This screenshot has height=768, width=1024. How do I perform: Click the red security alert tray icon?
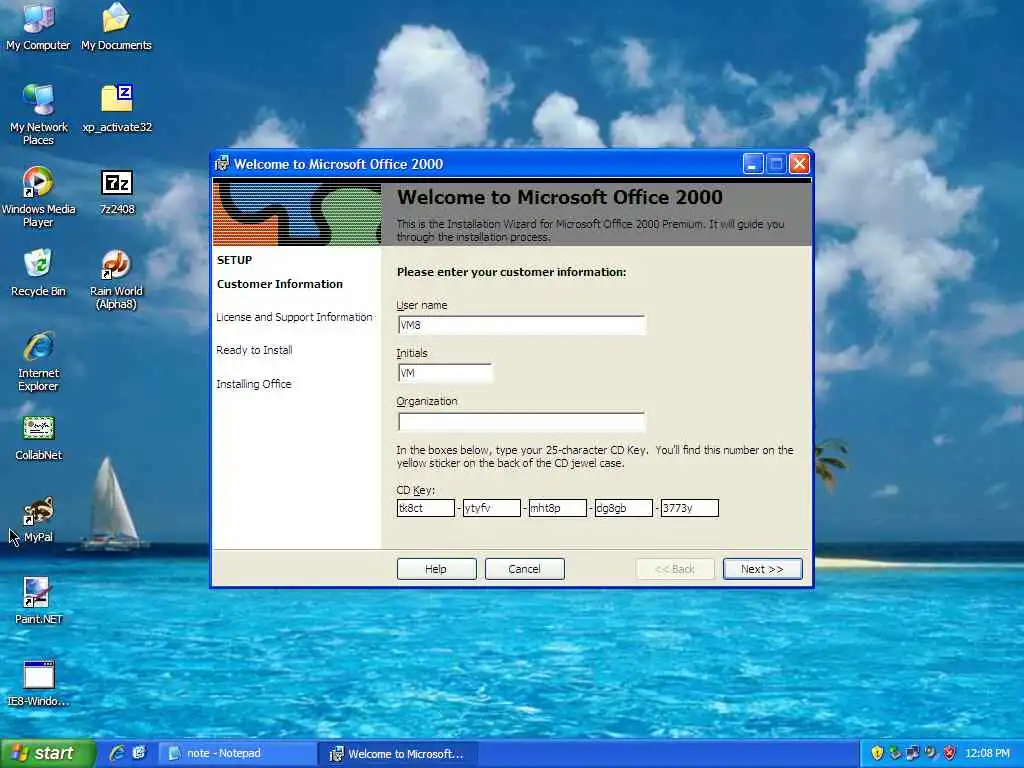coord(950,753)
